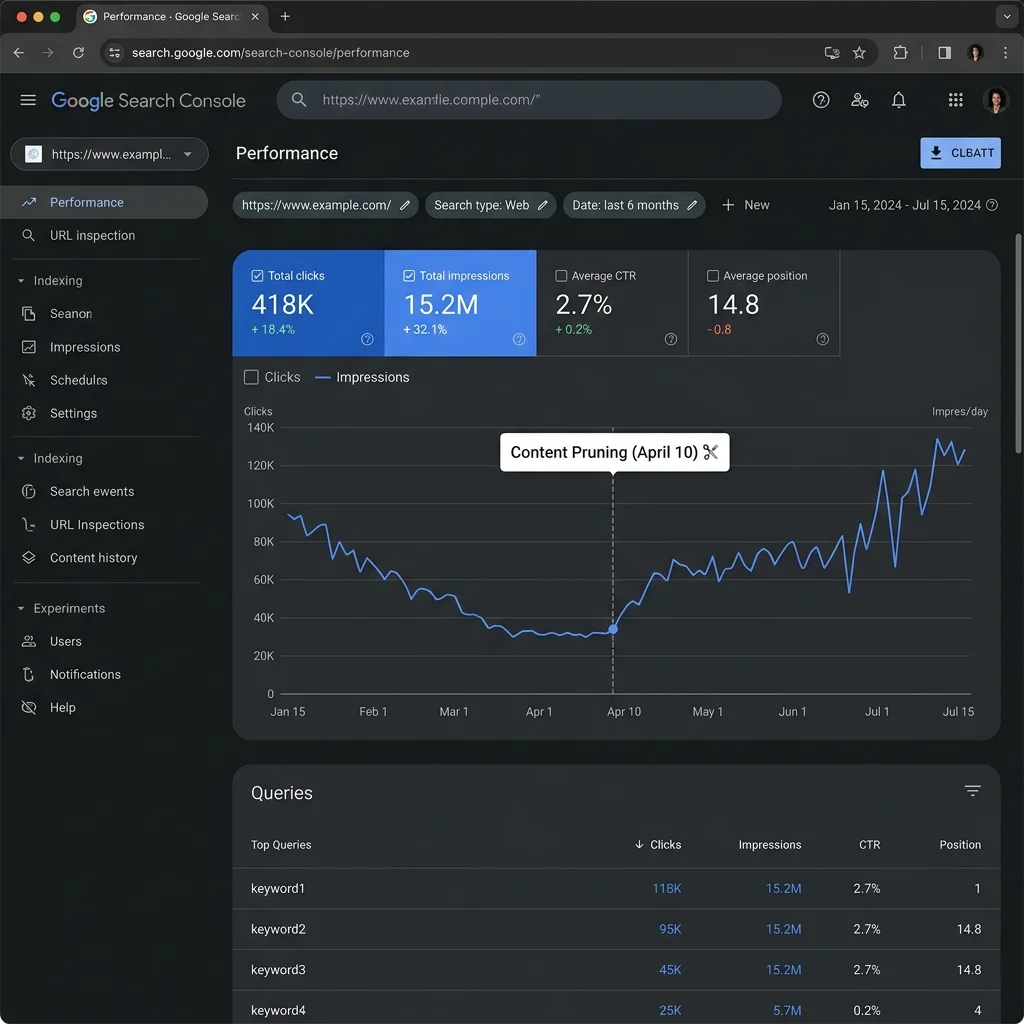Image resolution: width=1024 pixels, height=1024 pixels.
Task: Edit the Search type: Web filter pencil
Action: point(543,205)
